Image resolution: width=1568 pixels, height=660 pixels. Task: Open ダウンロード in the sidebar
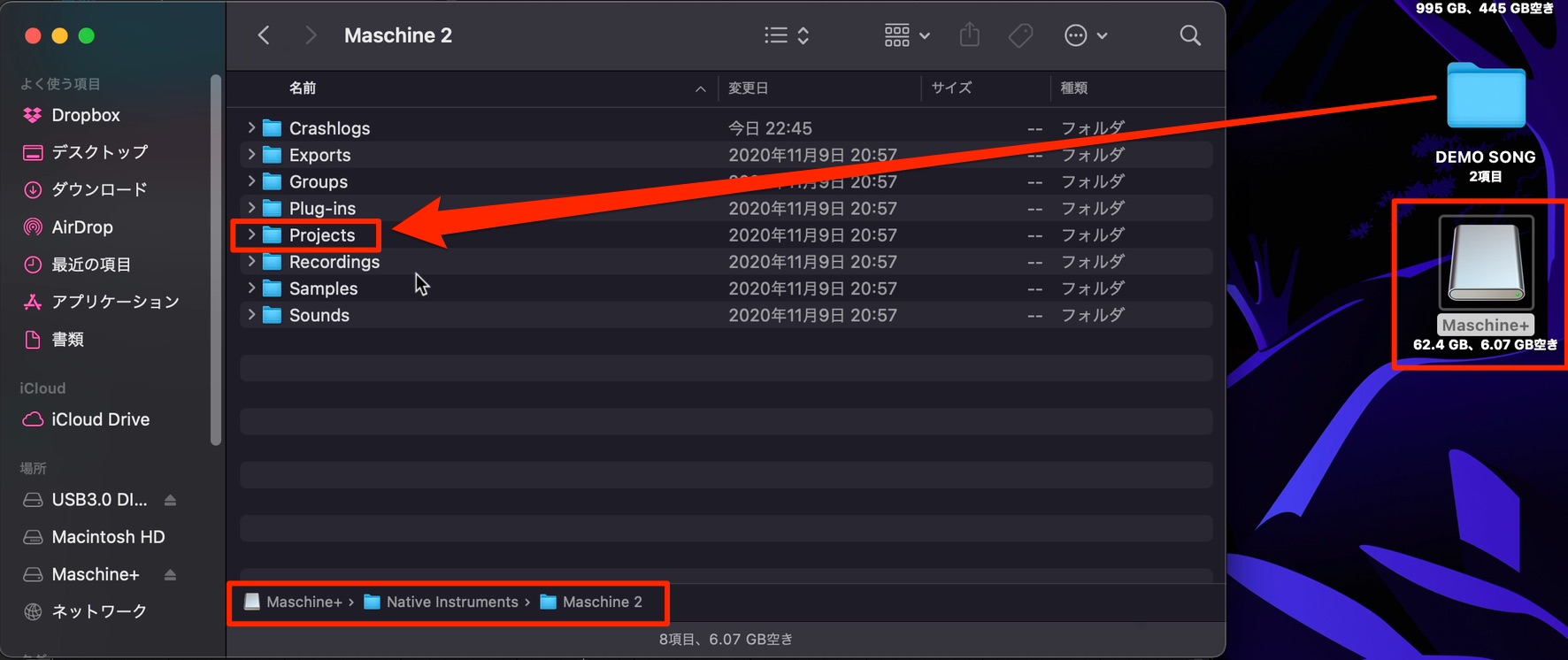point(85,189)
